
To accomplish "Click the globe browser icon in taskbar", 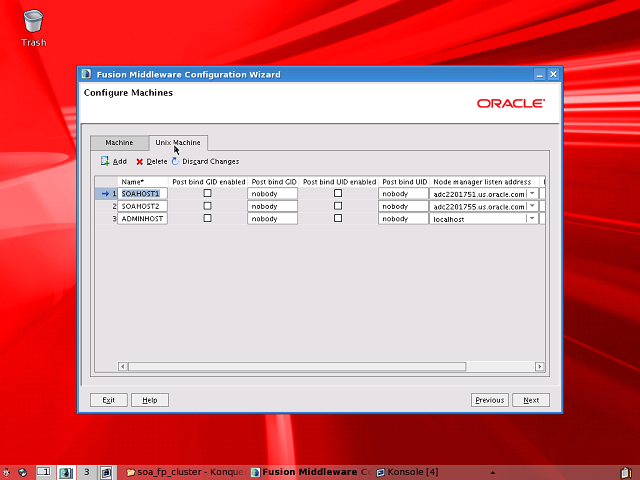I will [x=23, y=473].
